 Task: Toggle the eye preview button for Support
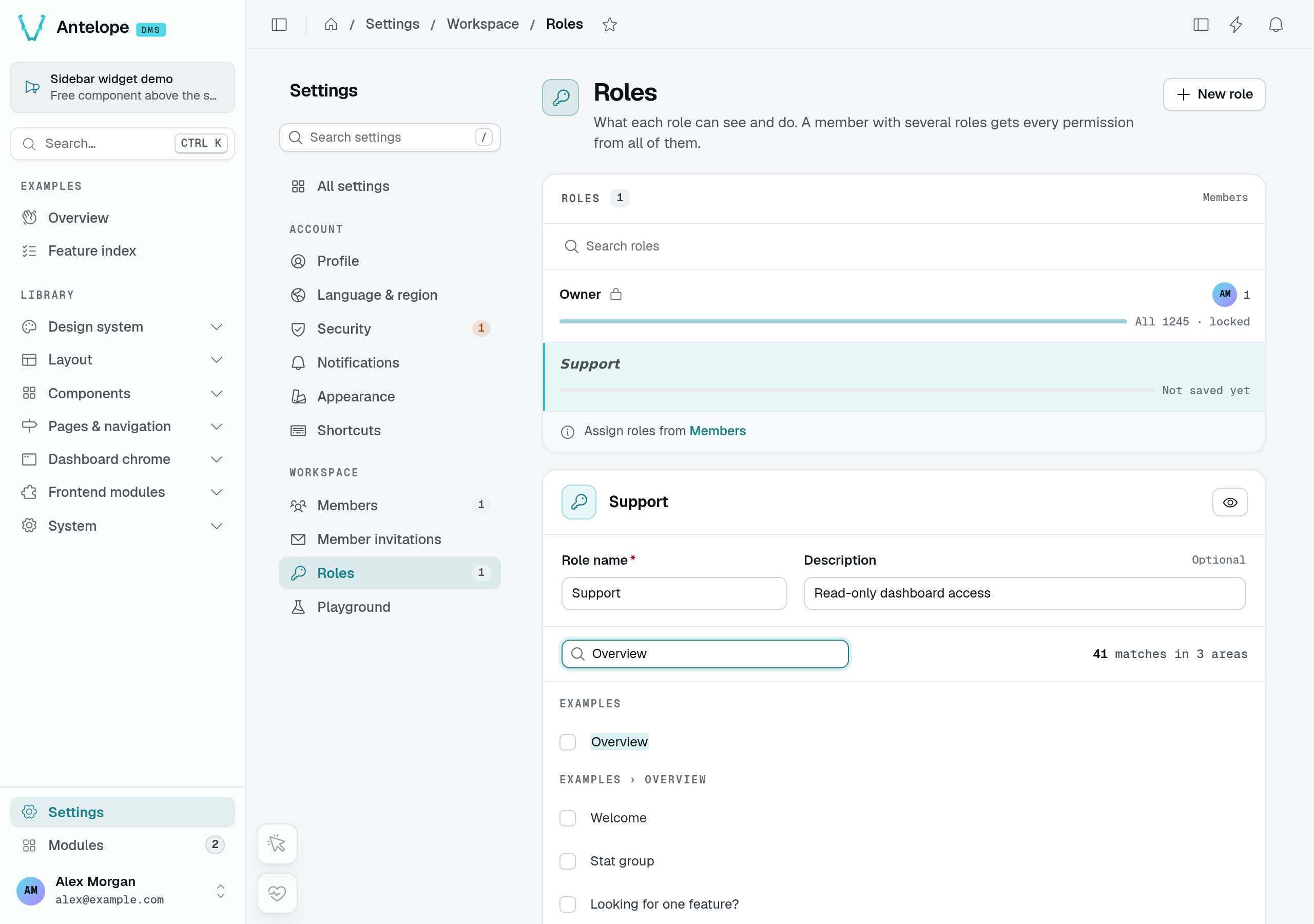coord(1230,502)
